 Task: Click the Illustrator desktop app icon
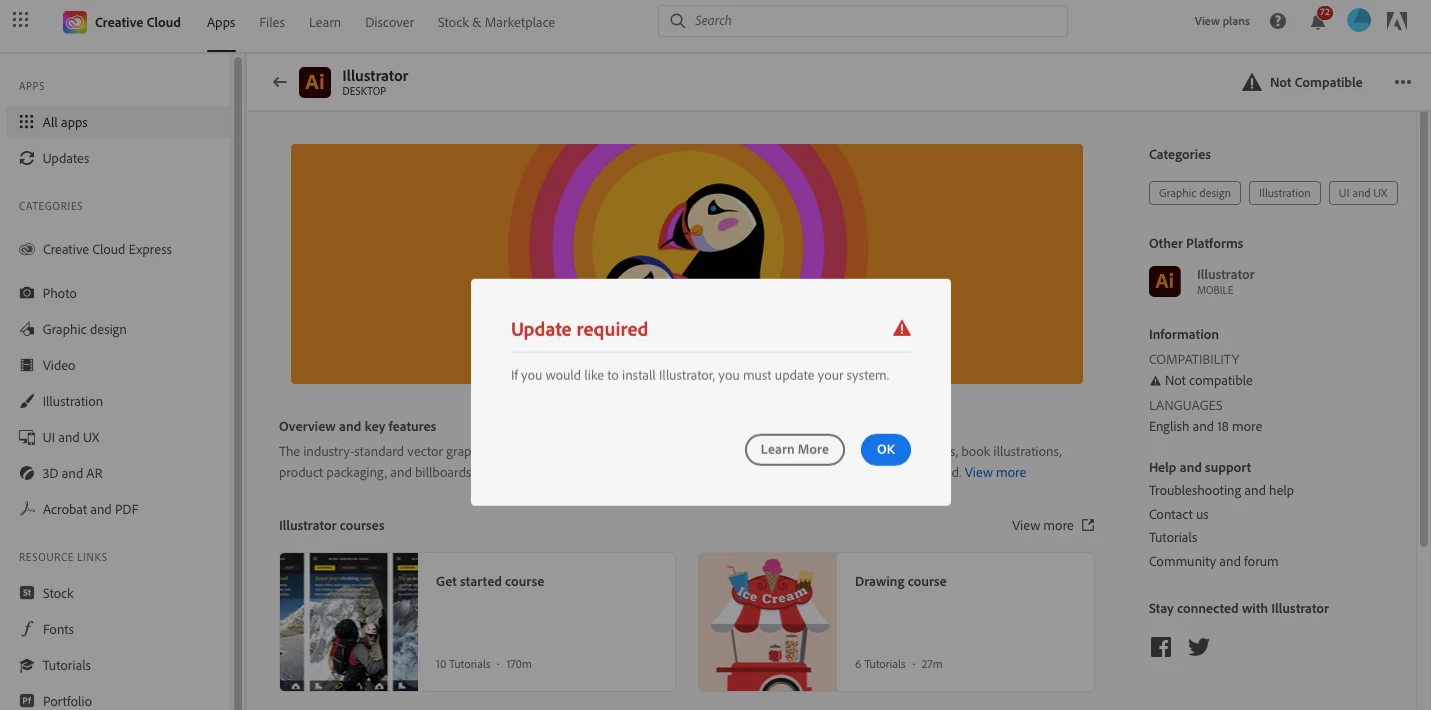tap(315, 82)
